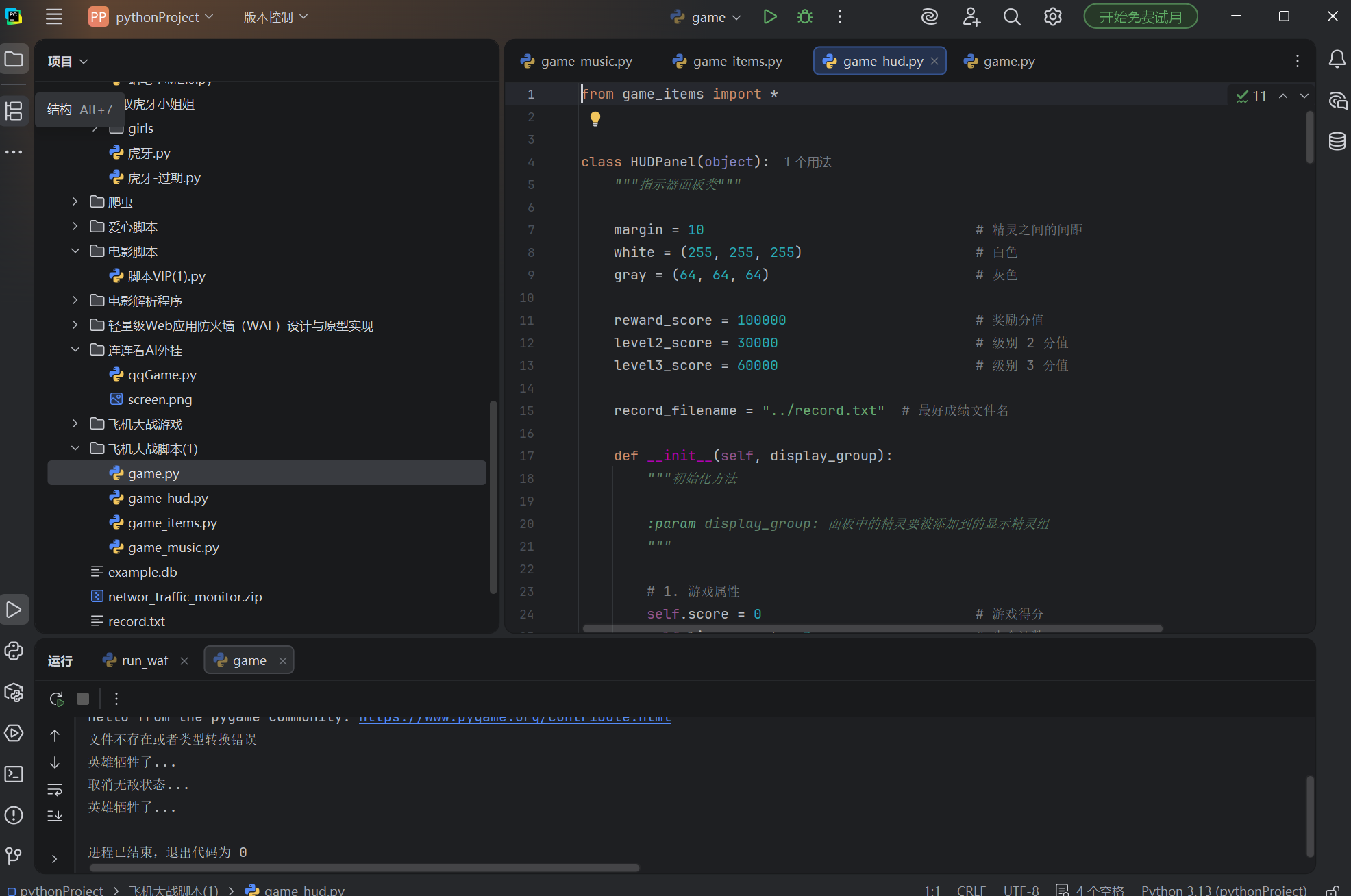Switch to game_items.py editor tab
This screenshot has width=1351, height=896.
[728, 61]
